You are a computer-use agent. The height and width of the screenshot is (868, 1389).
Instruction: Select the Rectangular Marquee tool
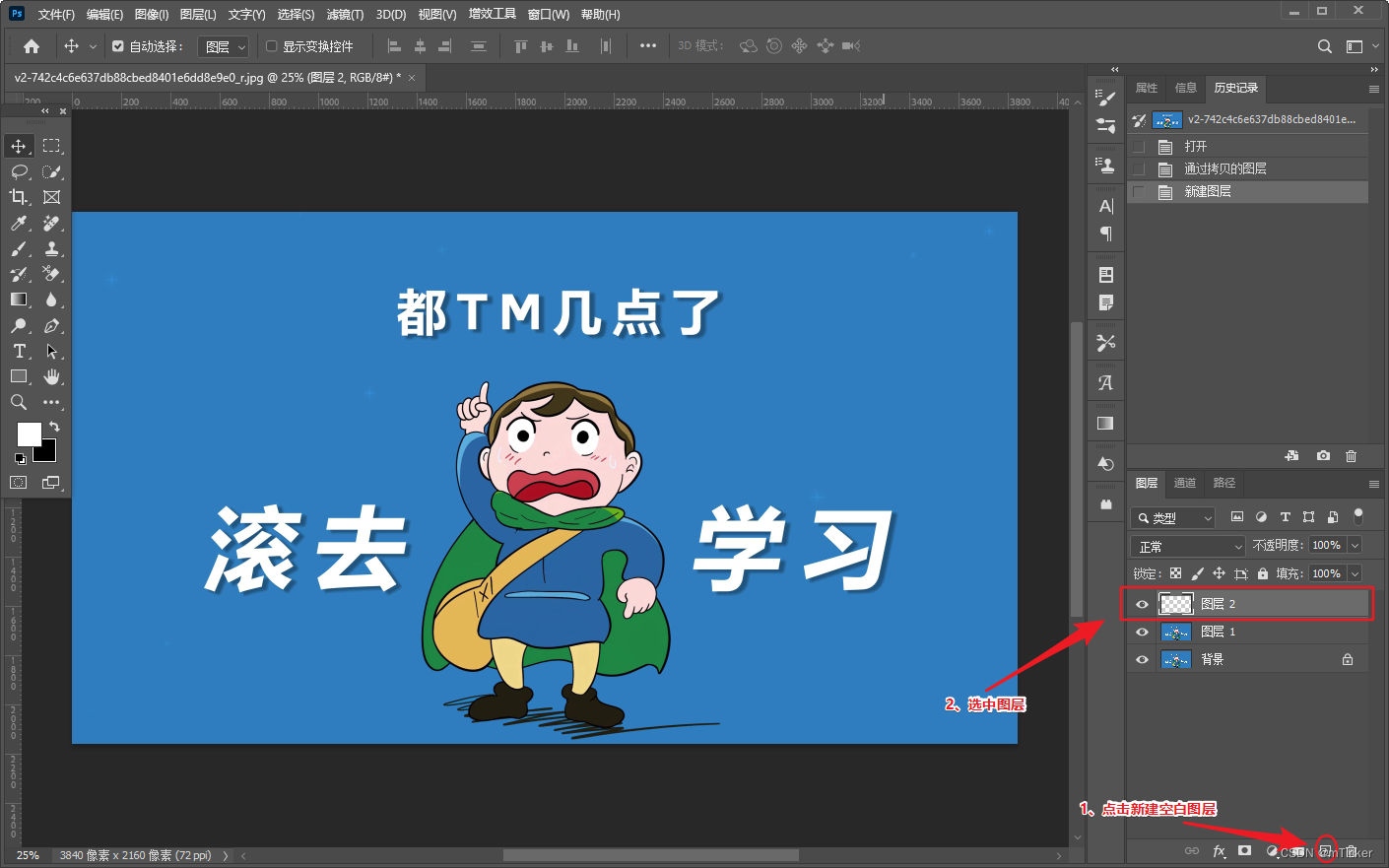[52, 146]
